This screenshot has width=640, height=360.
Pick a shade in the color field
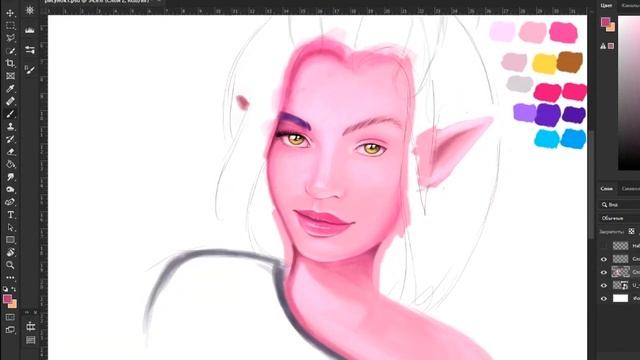tap(629, 93)
